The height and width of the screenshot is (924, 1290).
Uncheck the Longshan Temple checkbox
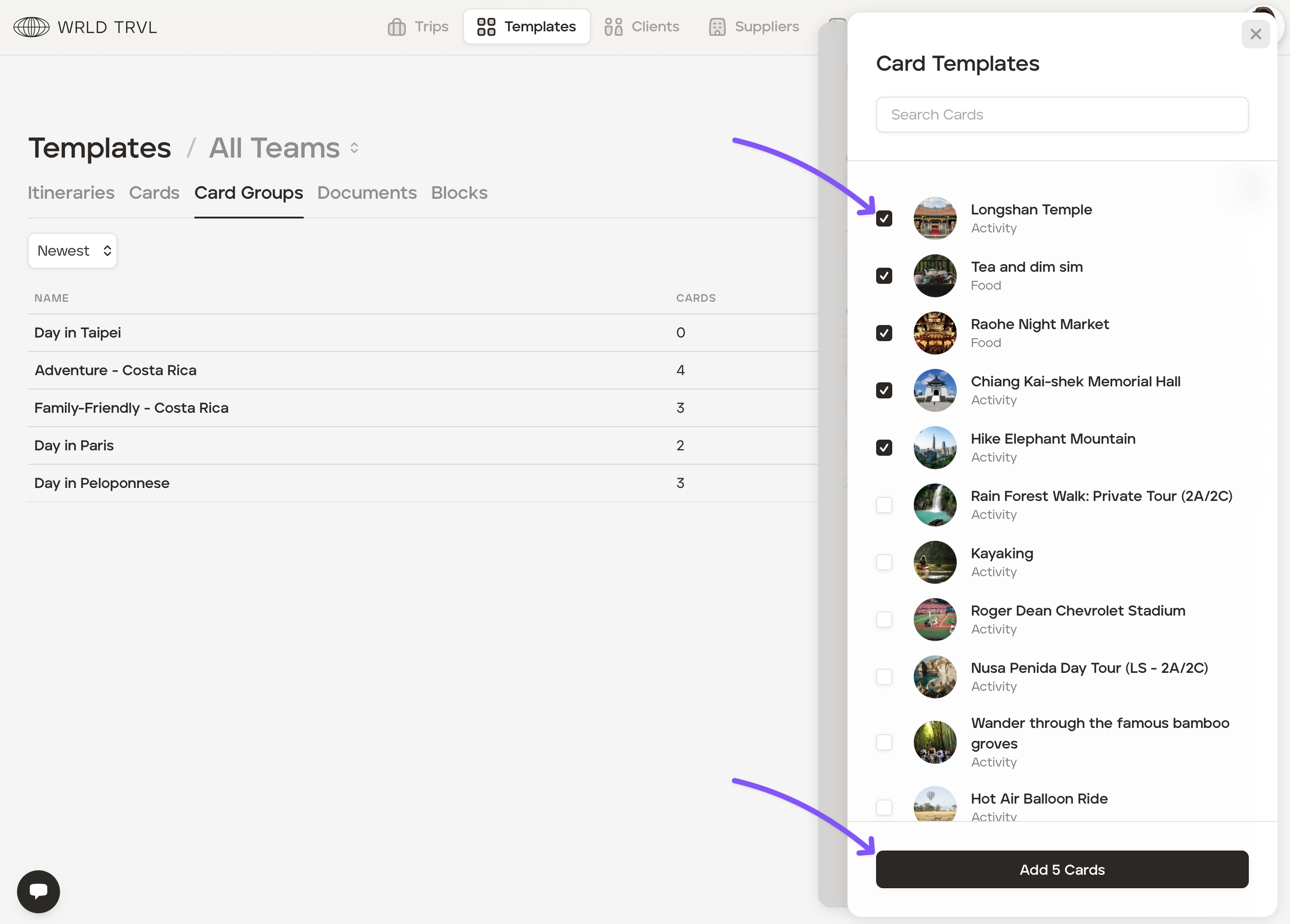pyautogui.click(x=884, y=218)
